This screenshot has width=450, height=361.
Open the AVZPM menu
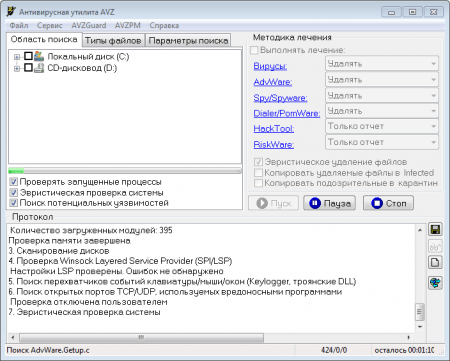(x=128, y=25)
